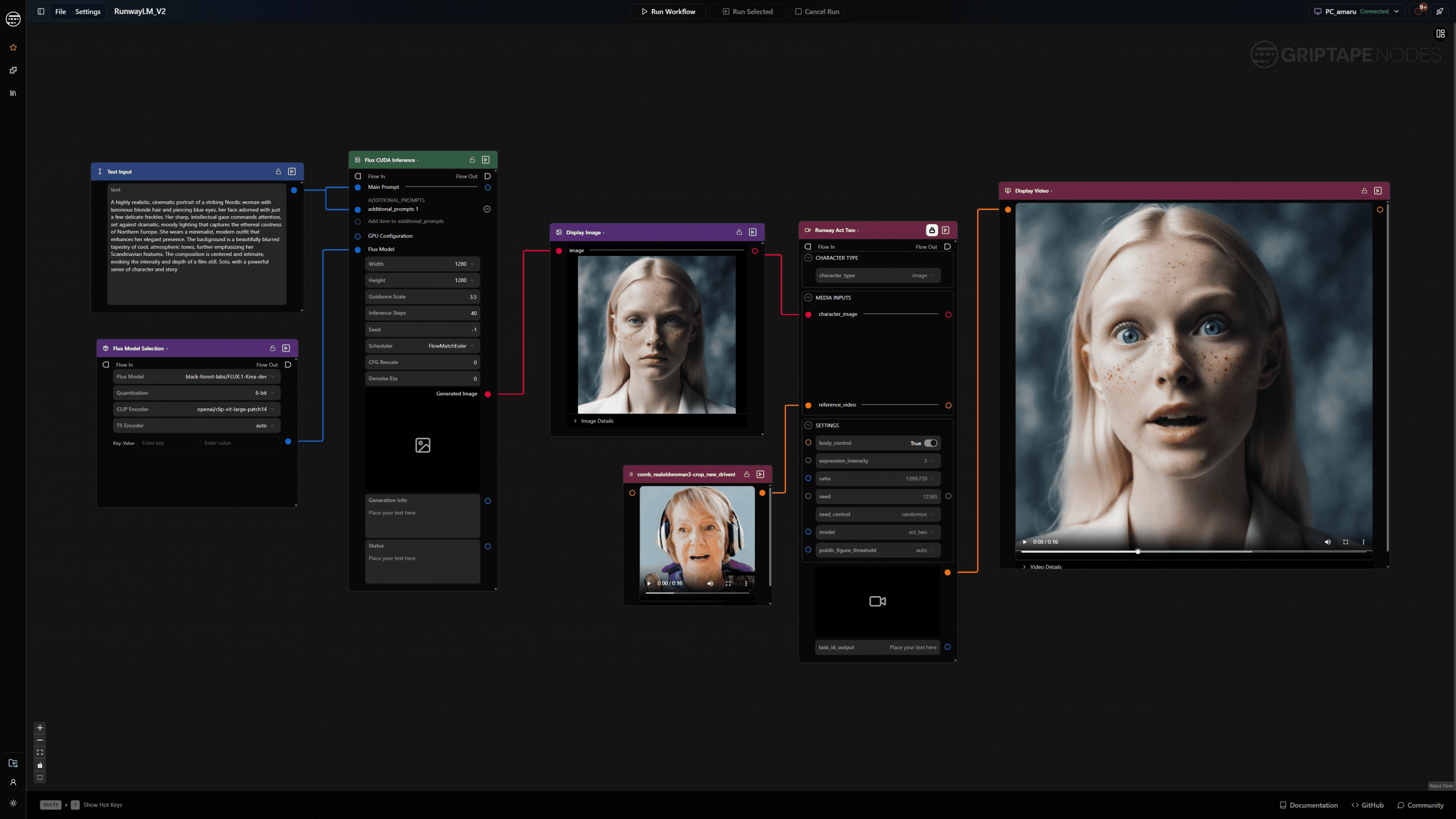The image size is (1456, 819).
Task: Click the rocket icon in the top-right corner
Action: pyautogui.click(x=1440, y=11)
